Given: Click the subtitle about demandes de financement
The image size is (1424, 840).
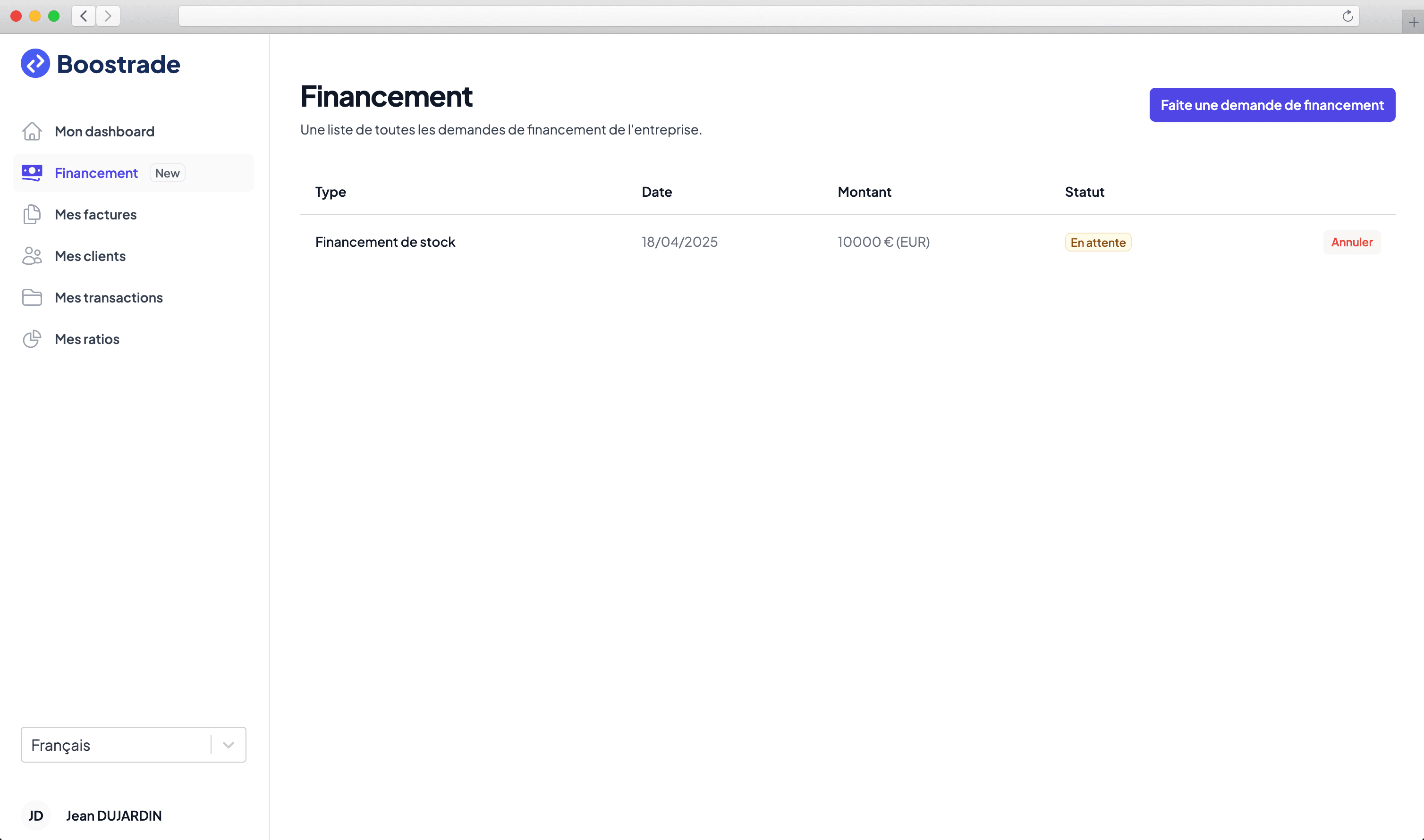Looking at the screenshot, I should (501, 130).
